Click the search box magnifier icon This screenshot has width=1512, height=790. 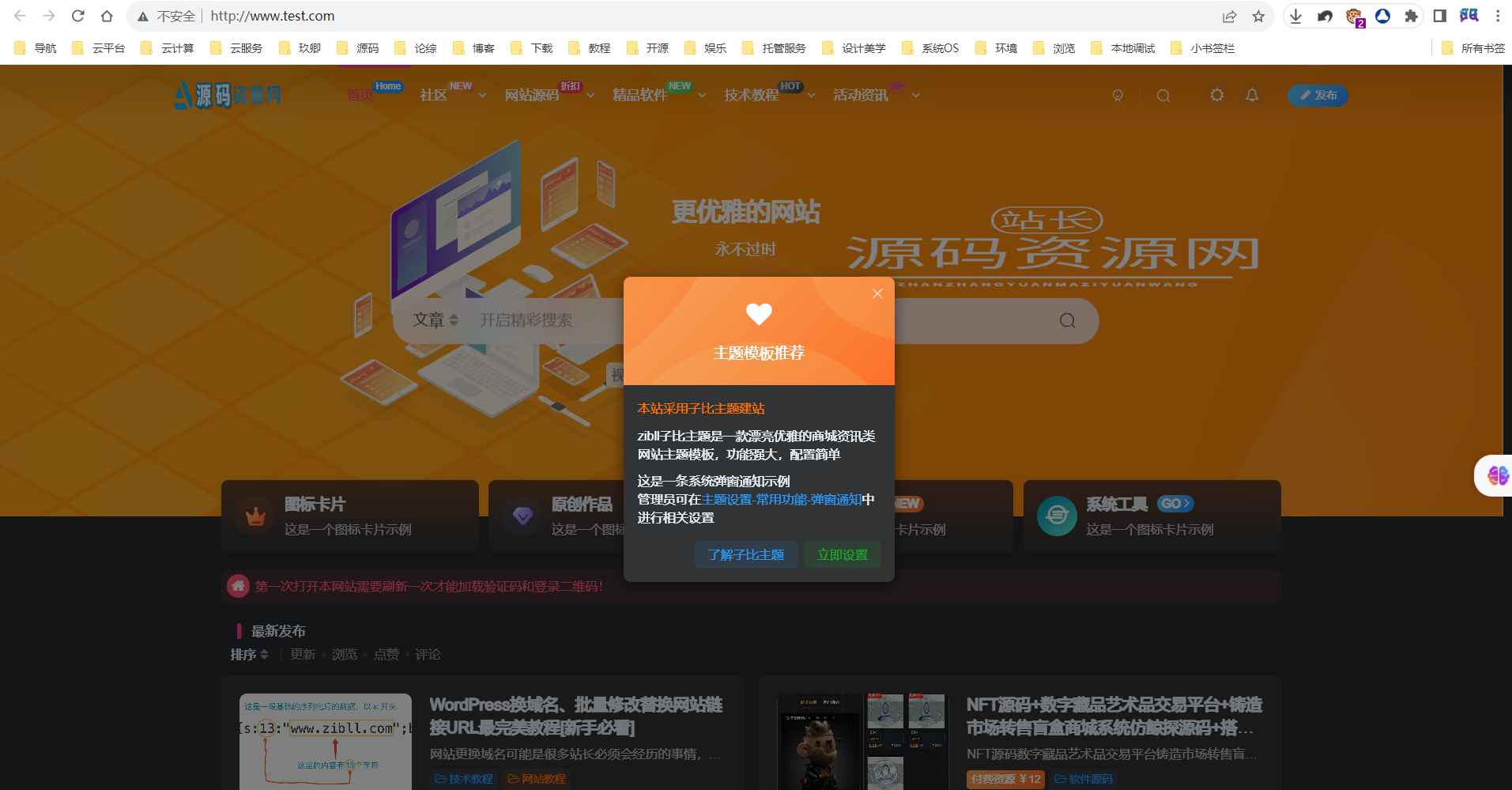pos(1068,320)
